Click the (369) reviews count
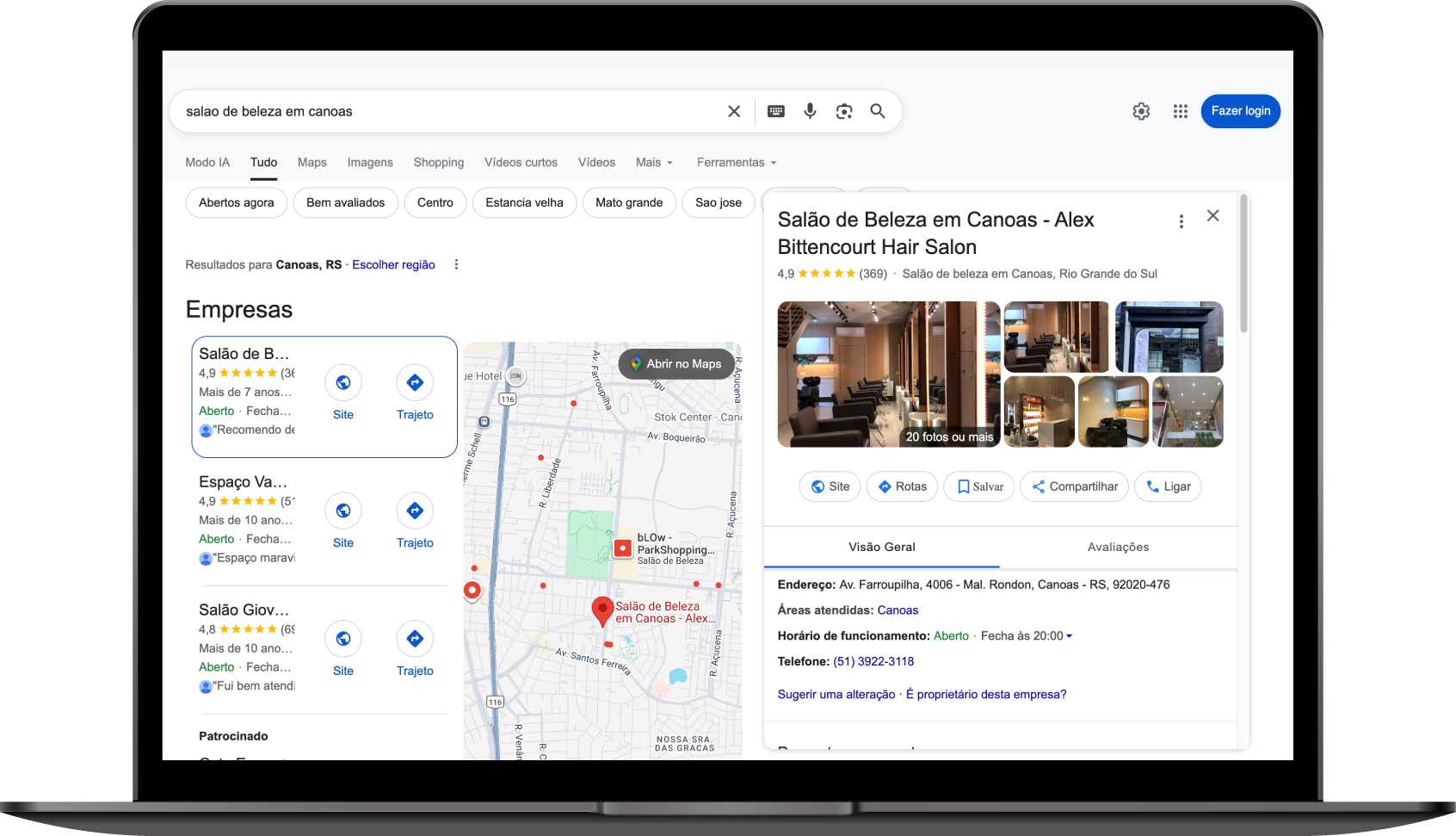The height and width of the screenshot is (836, 1456). 873,274
